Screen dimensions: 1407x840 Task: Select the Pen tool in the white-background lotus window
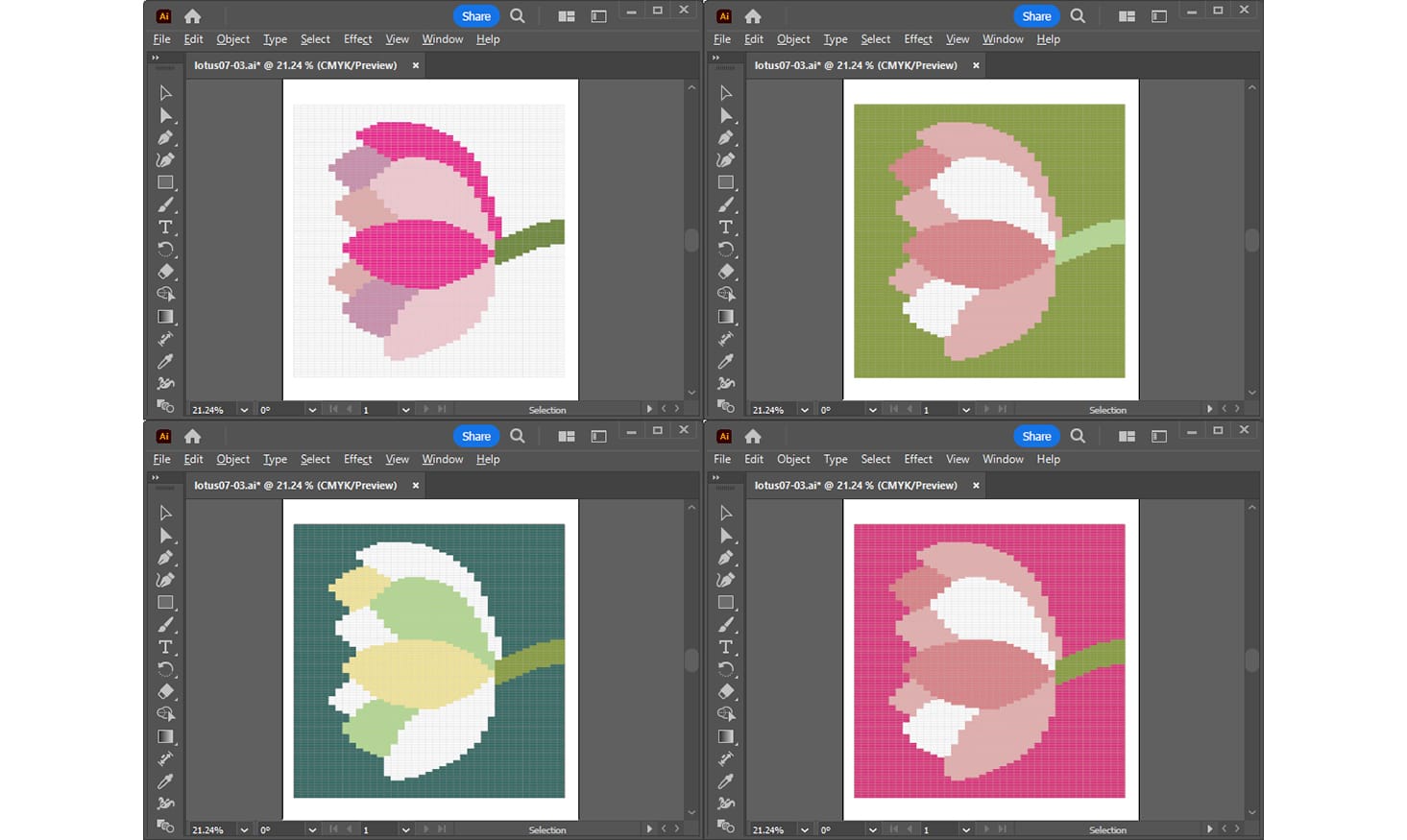[165, 138]
